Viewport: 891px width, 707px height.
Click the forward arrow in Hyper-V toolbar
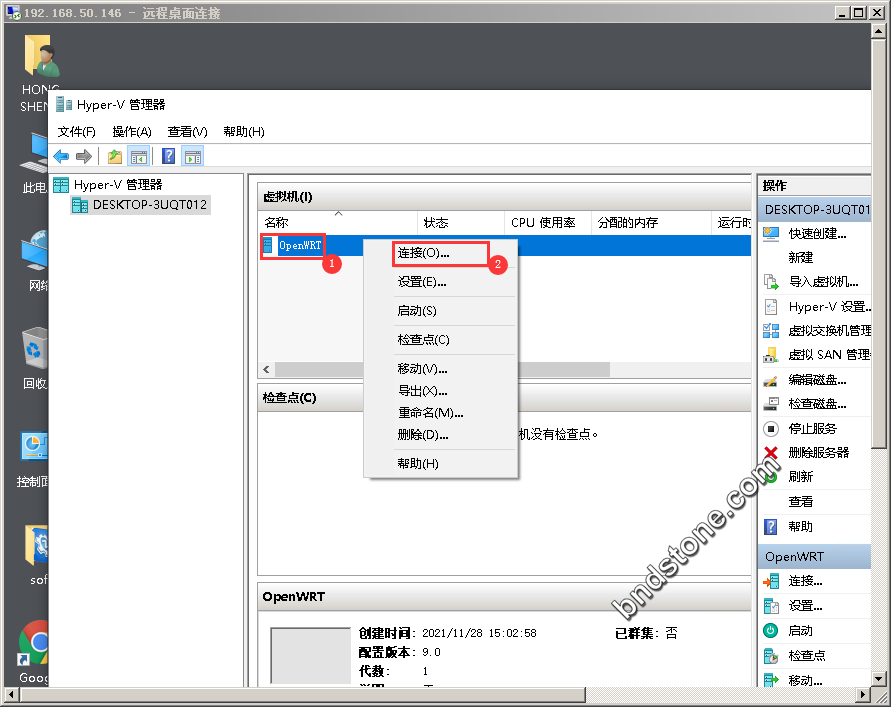pyautogui.click(x=84, y=156)
